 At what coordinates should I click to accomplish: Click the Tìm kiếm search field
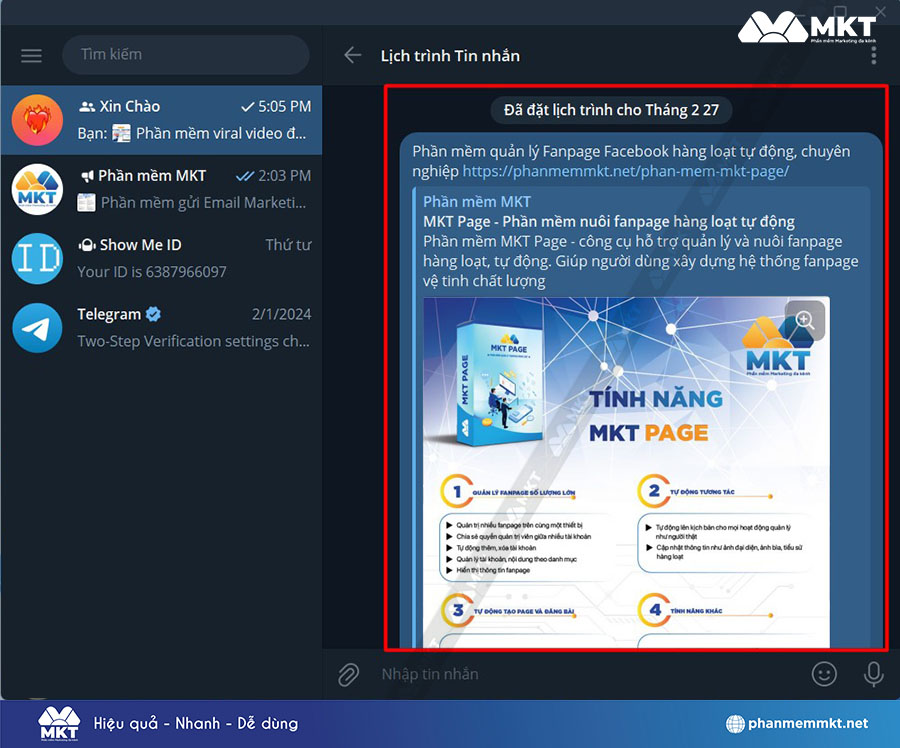coord(185,55)
